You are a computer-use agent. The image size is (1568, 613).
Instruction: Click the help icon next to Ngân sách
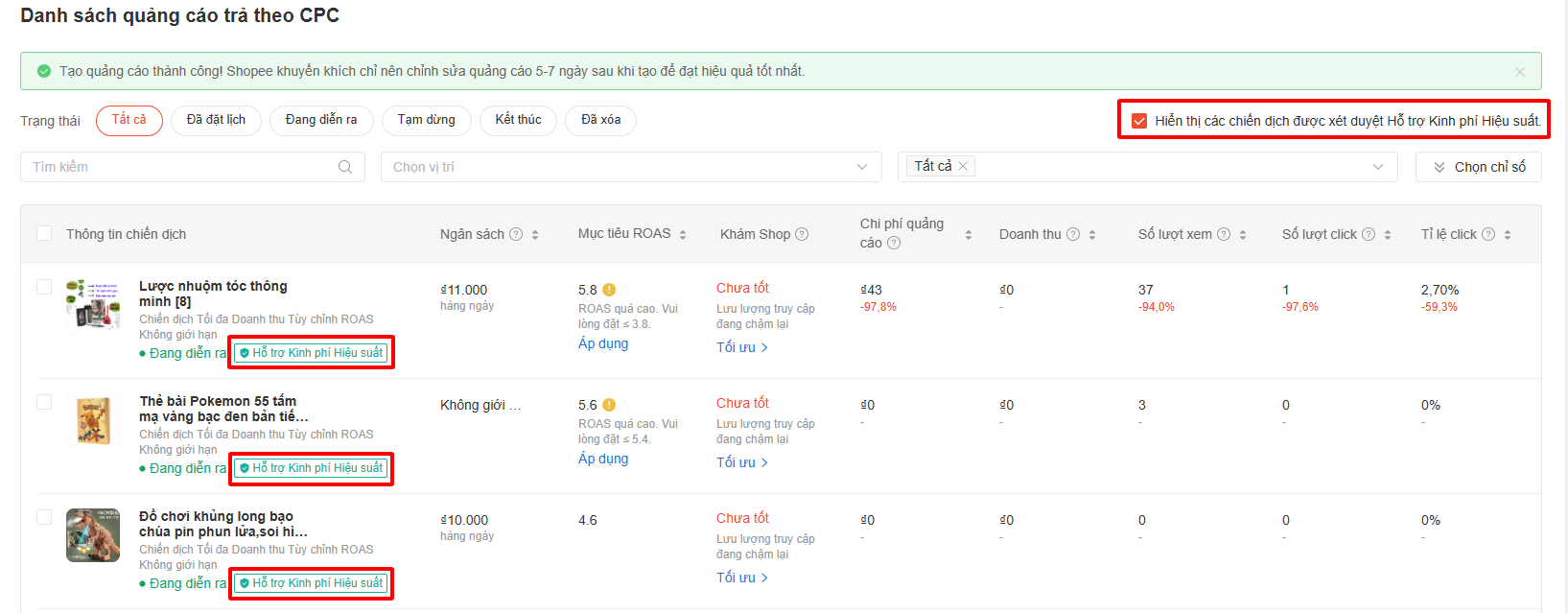[516, 234]
